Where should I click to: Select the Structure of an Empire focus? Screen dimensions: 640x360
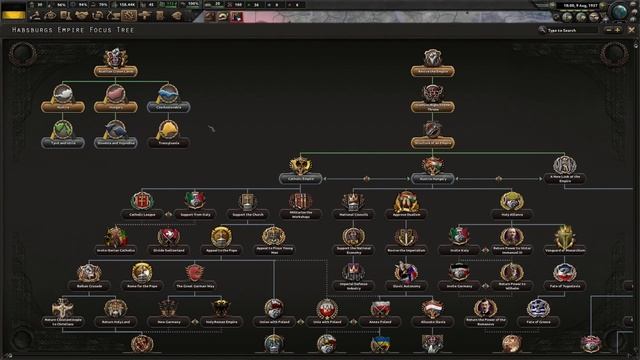432,134
